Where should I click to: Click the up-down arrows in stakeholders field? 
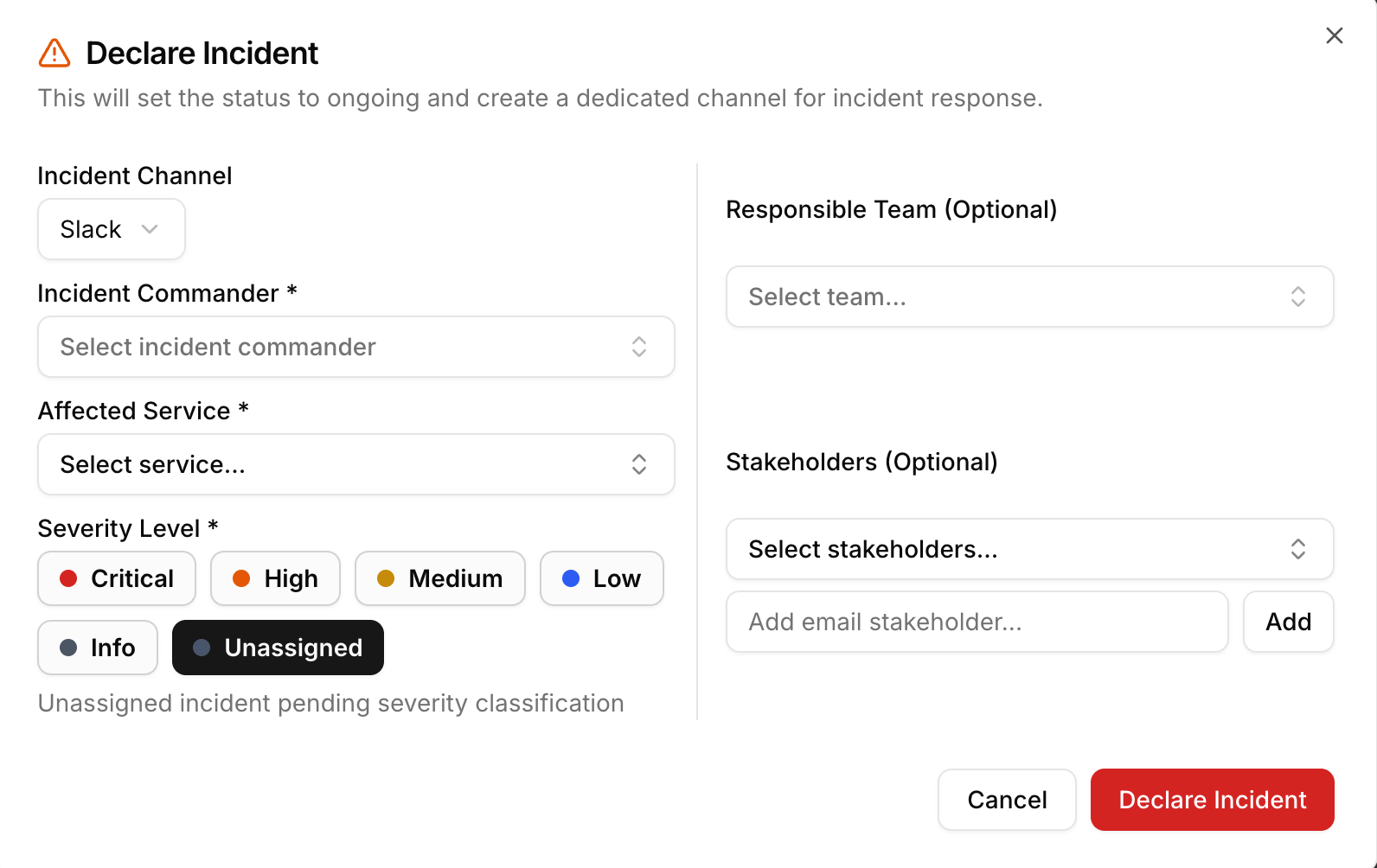click(1297, 549)
